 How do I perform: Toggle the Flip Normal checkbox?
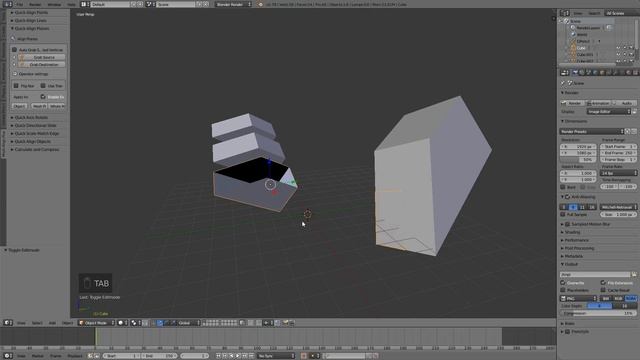pos(16,86)
